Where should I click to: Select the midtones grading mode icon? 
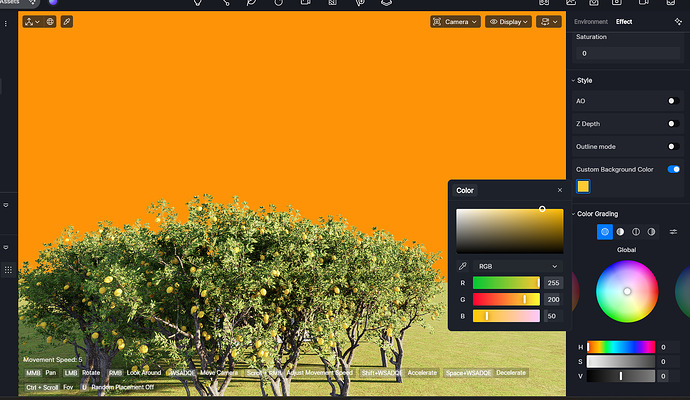tap(636, 232)
